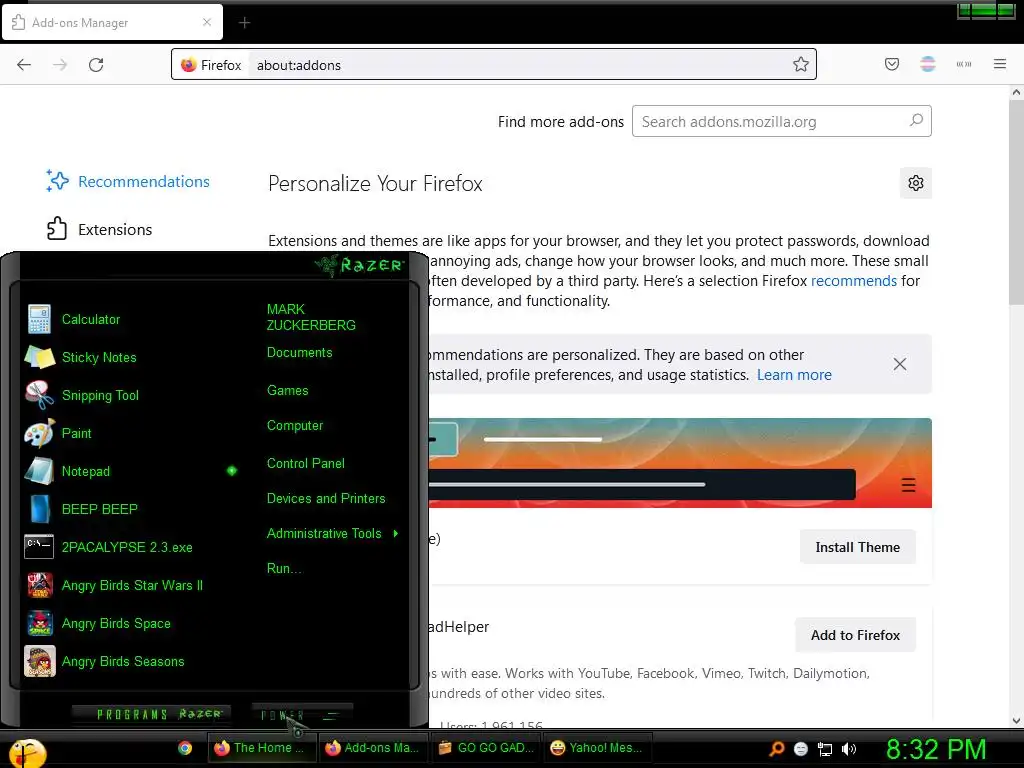Reload the current Firefox page
Viewport: 1024px width, 768px height.
pos(96,65)
